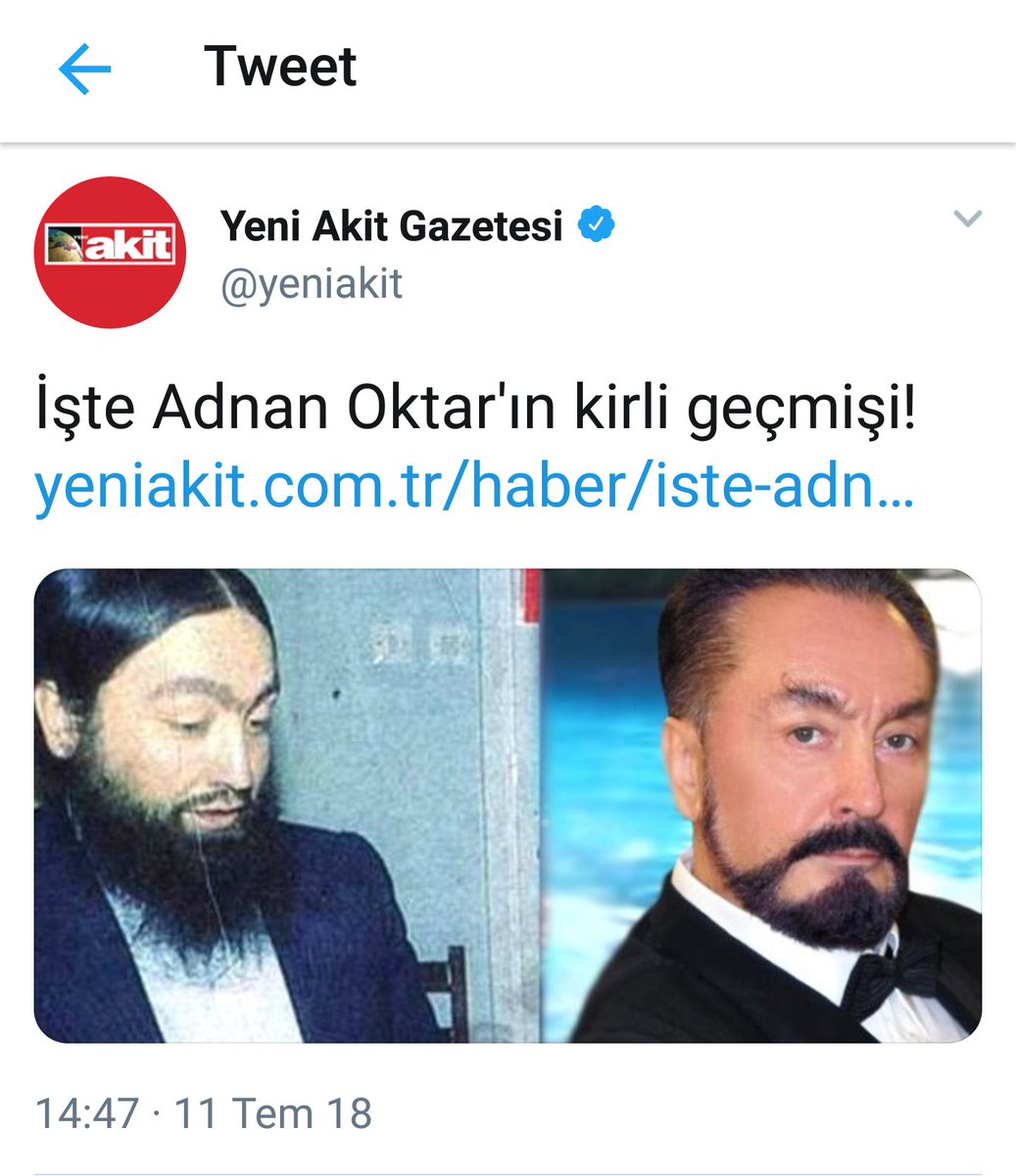The image size is (1016, 1176).
Task: Open the Yeni Akit red profile avatar
Action: coord(110,252)
